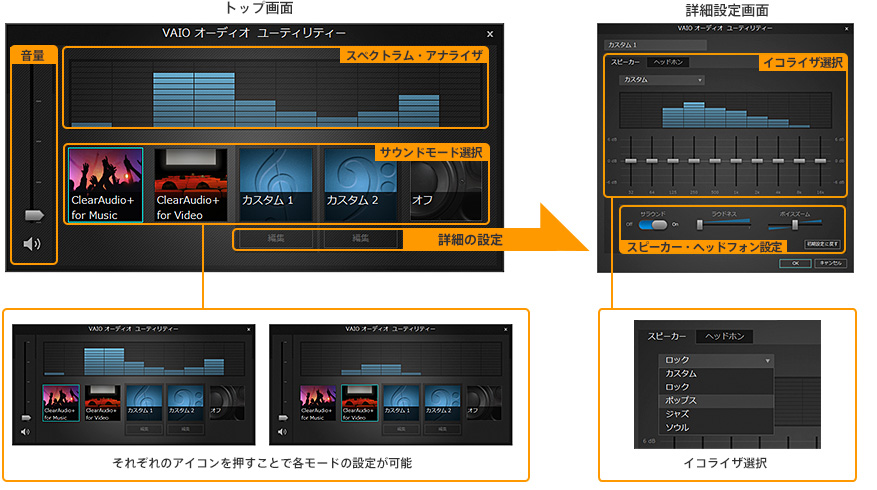Click オフ tile in small window with Video highlighted

click(x=484, y=403)
